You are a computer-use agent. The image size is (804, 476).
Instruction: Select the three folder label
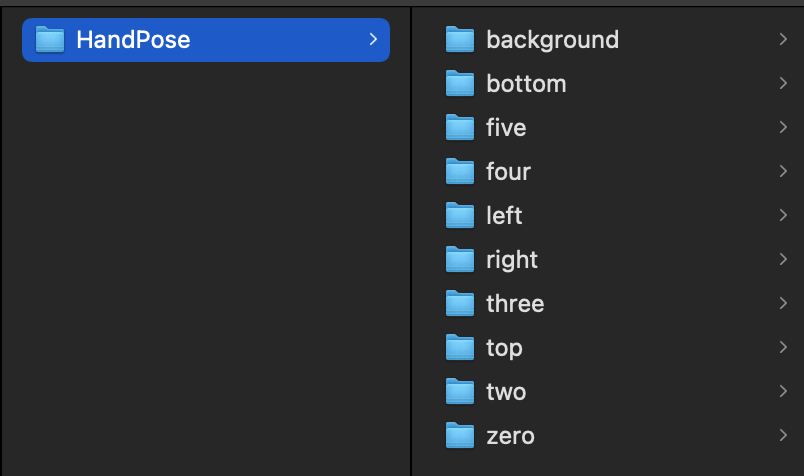[515, 304]
